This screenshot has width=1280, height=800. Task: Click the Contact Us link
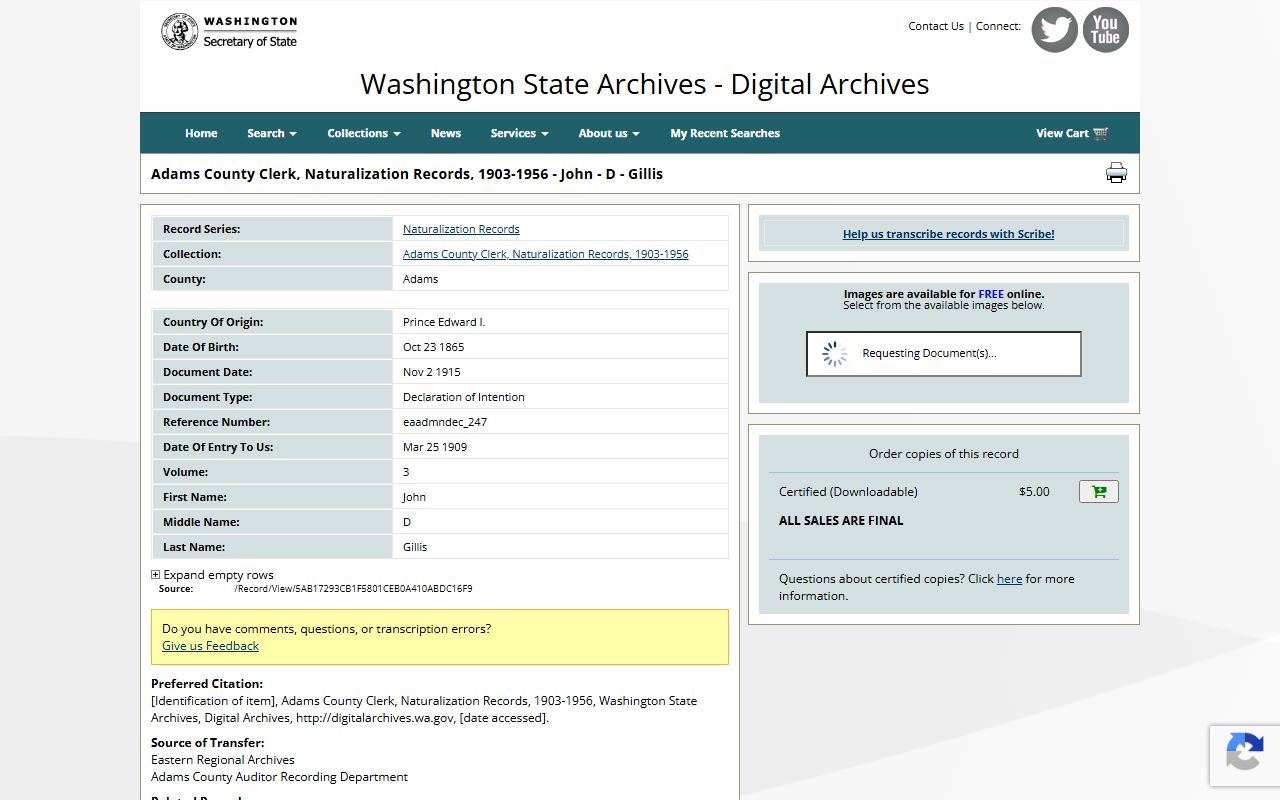pos(936,26)
